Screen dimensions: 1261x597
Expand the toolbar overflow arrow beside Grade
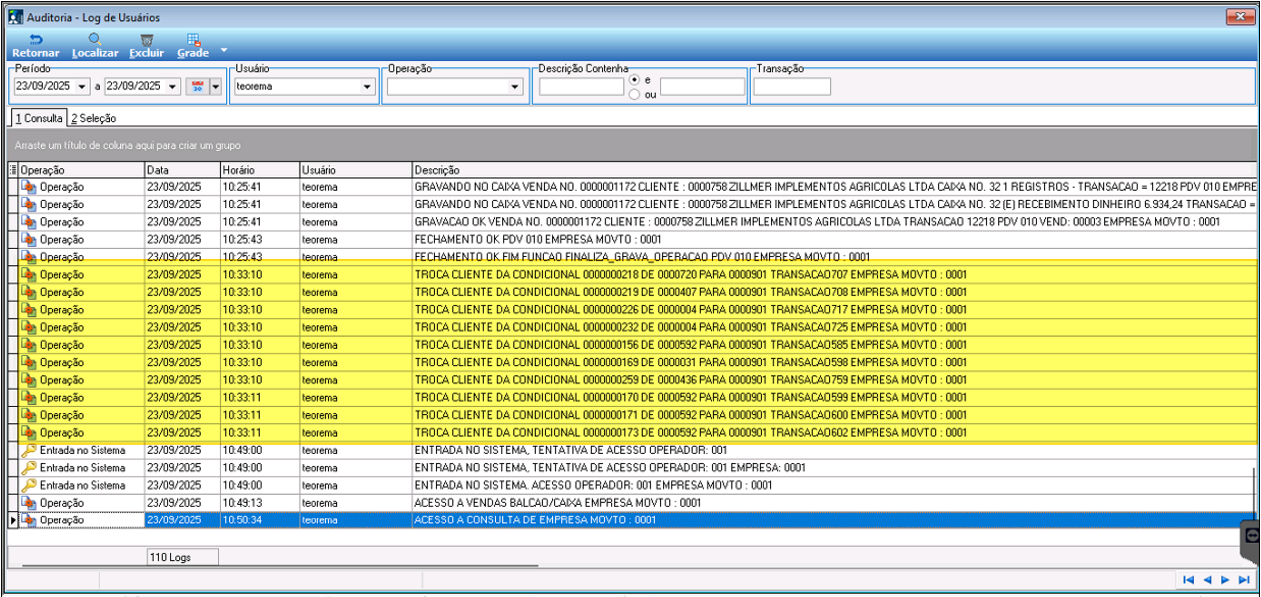224,49
